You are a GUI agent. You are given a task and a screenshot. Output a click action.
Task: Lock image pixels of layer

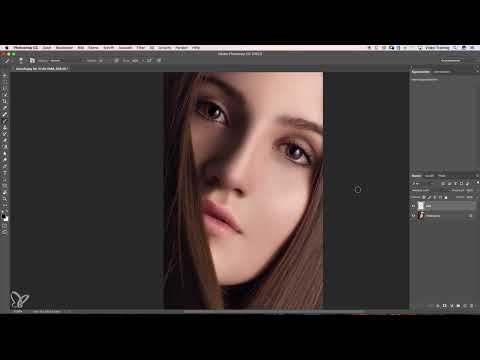coord(429,197)
